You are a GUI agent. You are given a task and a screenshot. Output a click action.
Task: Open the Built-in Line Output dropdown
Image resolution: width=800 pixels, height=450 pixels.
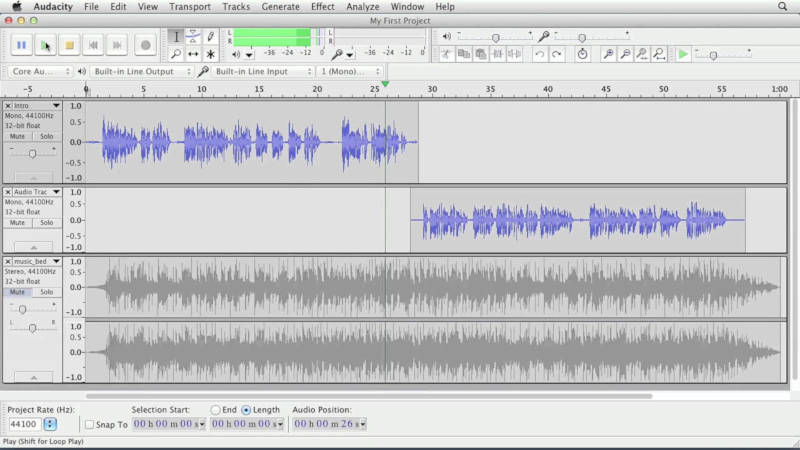pyautogui.click(x=138, y=72)
